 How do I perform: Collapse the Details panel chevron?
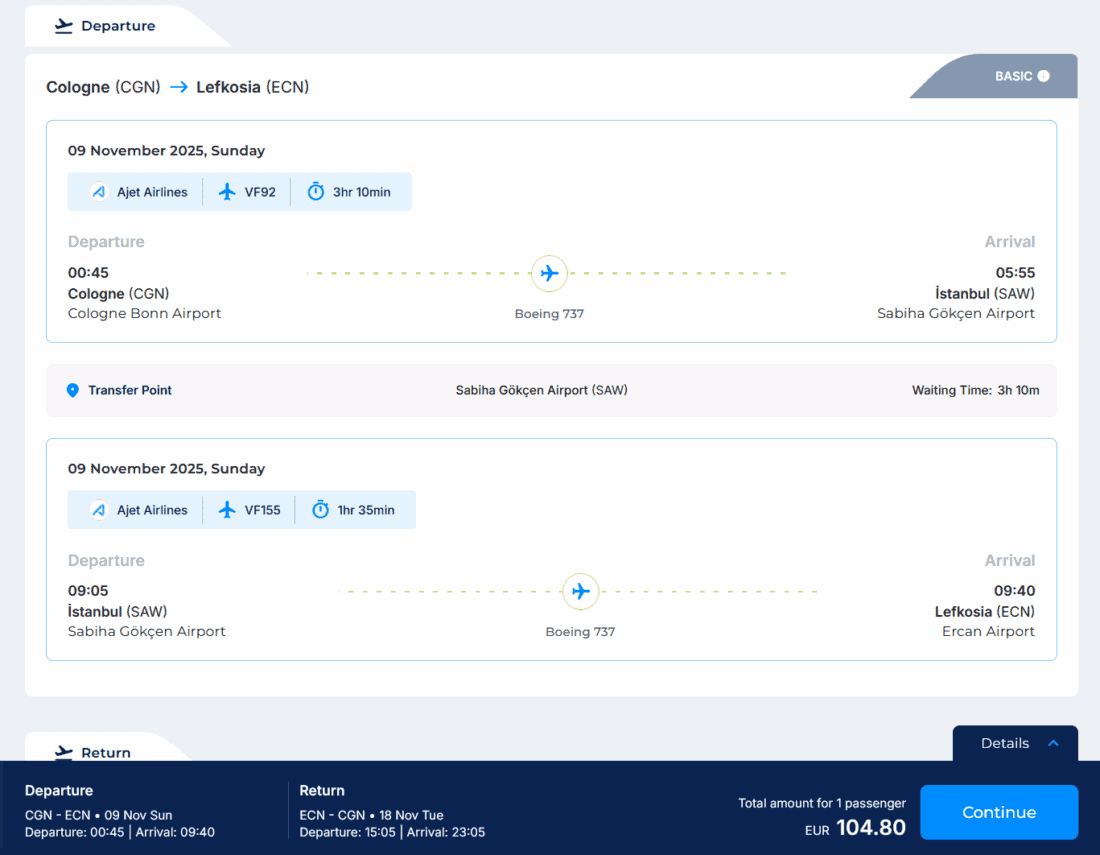(x=1053, y=743)
